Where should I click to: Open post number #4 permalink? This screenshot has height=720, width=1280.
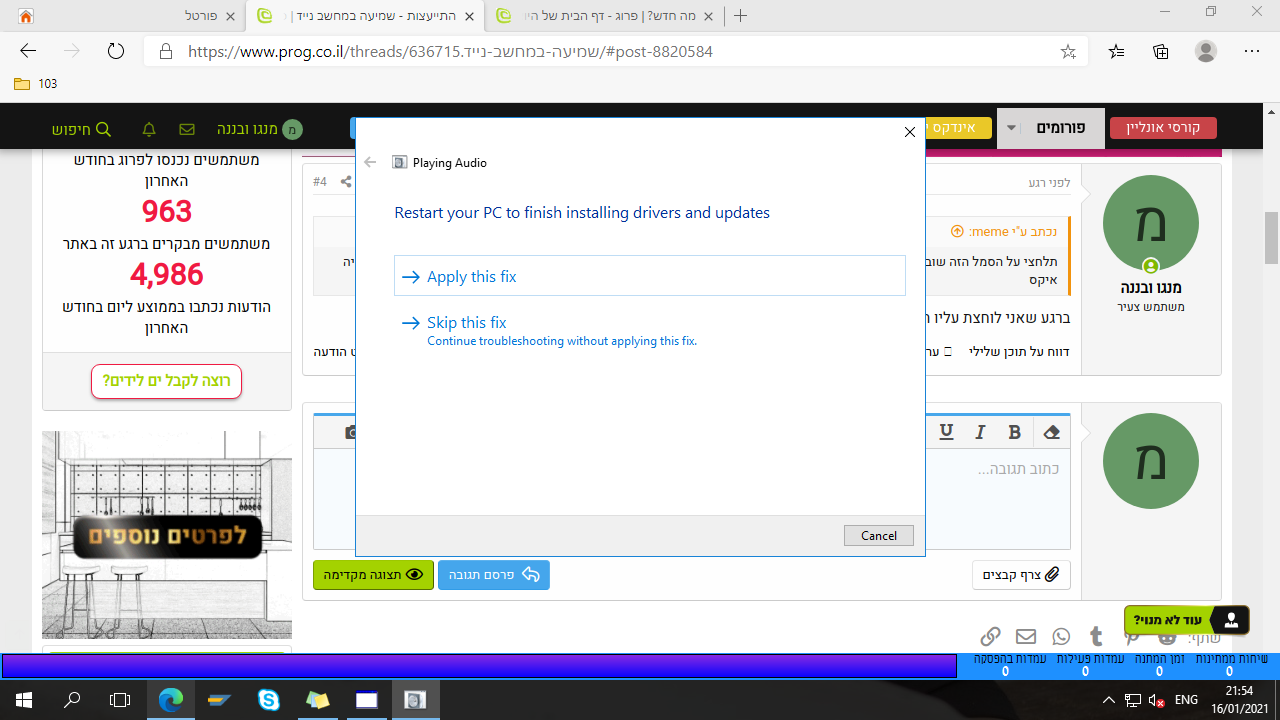click(320, 182)
